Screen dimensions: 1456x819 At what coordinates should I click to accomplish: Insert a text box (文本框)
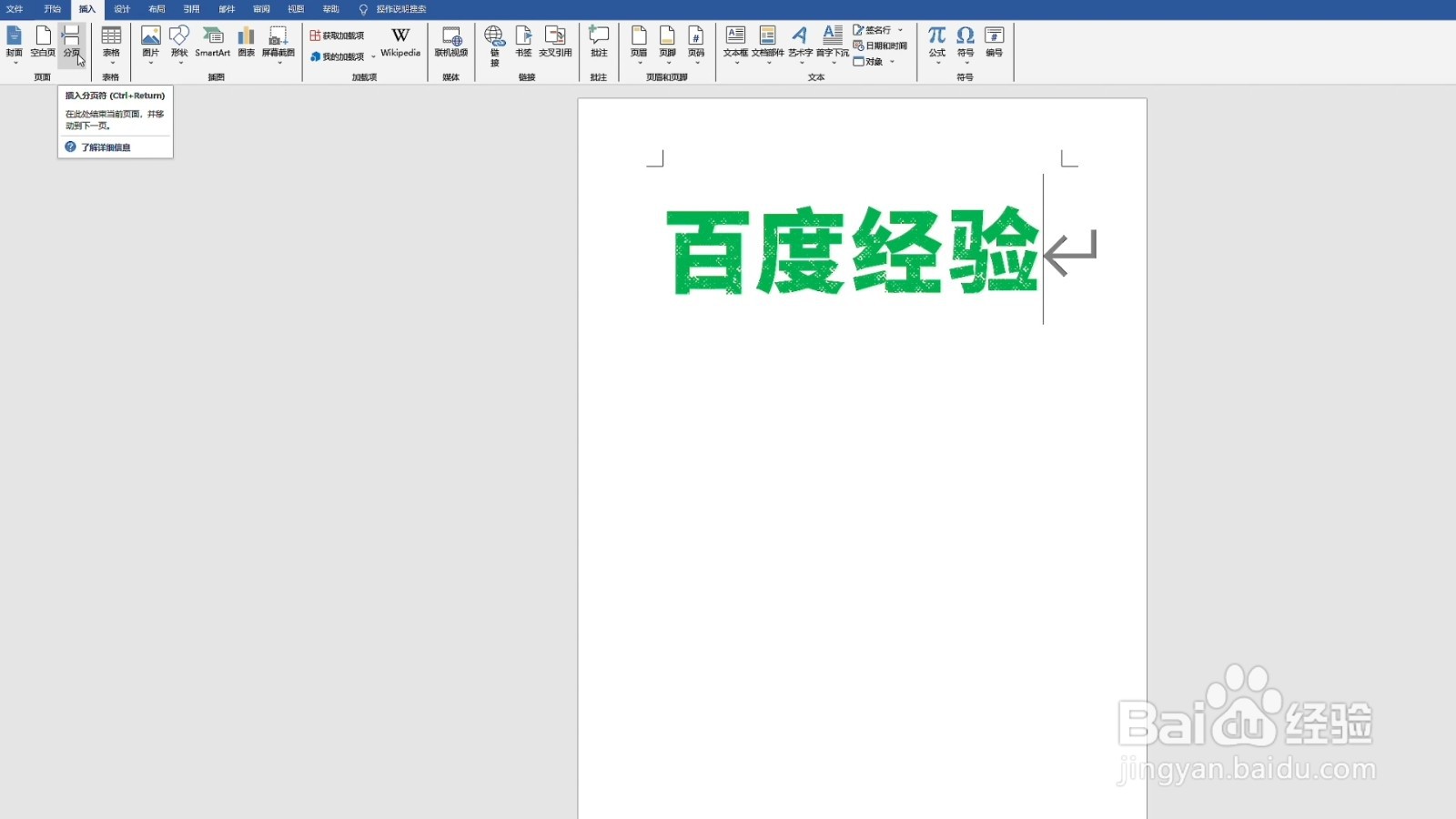click(x=735, y=44)
